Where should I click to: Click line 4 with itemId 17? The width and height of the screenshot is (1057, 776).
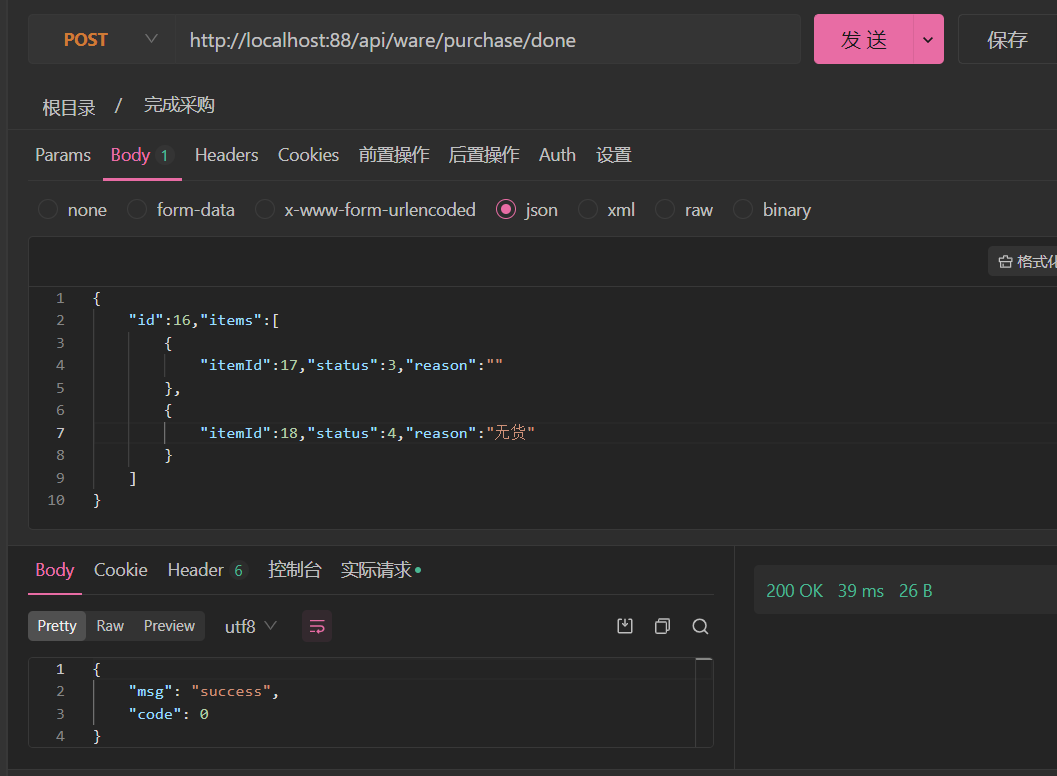pos(351,365)
